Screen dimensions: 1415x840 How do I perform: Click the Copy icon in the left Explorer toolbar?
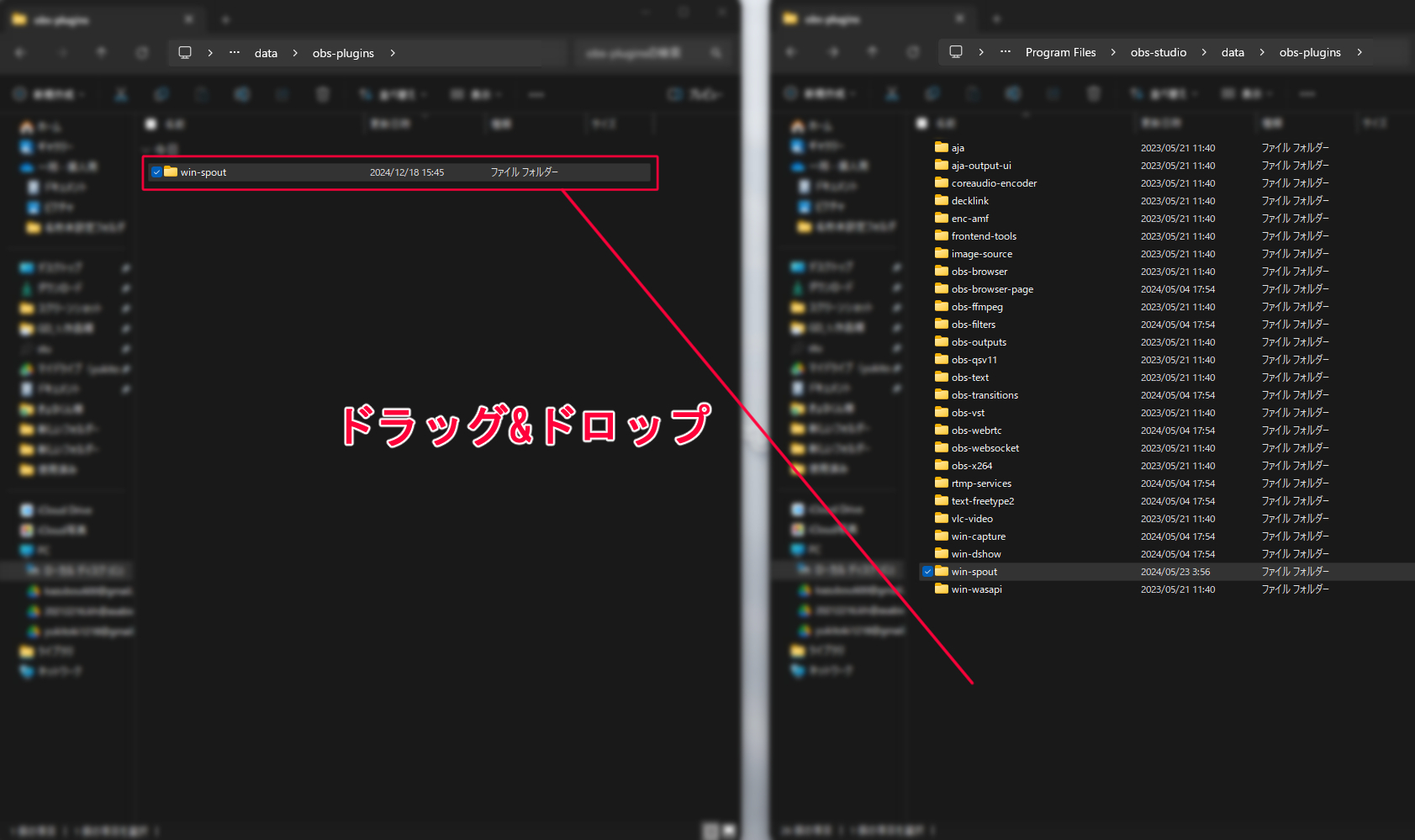[161, 94]
